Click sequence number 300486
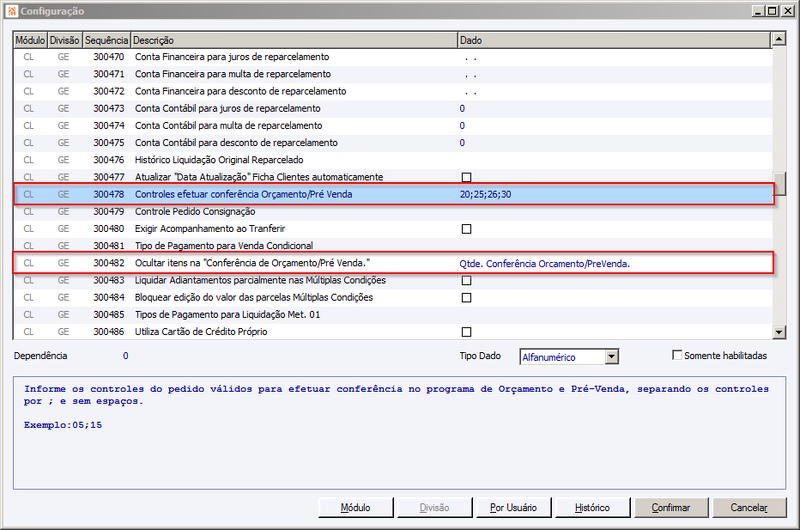800x530 pixels. pos(109,332)
